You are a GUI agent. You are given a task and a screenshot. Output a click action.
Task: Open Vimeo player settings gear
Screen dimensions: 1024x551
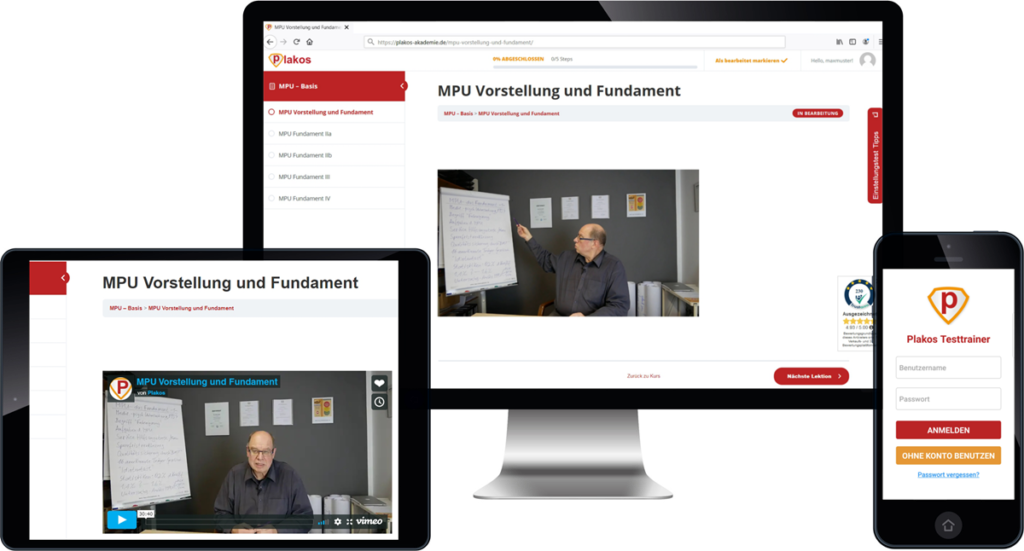338,522
